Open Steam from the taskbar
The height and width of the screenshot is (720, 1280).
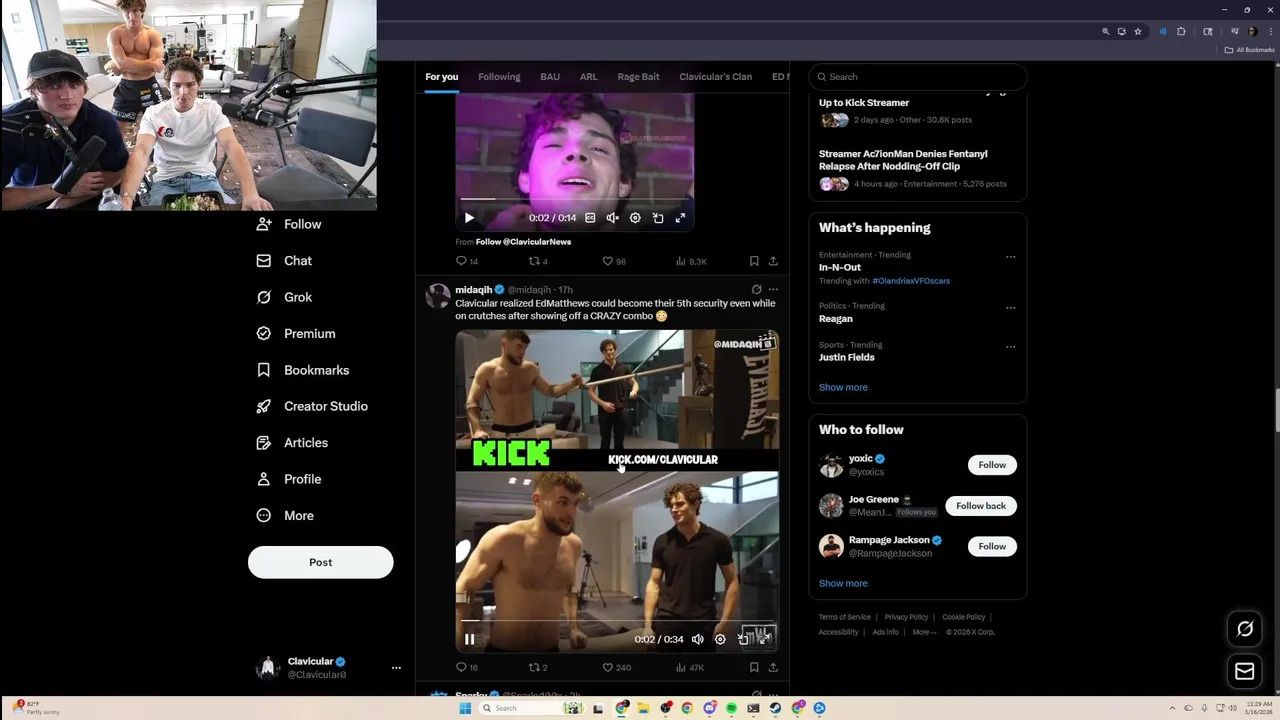[x=775, y=708]
